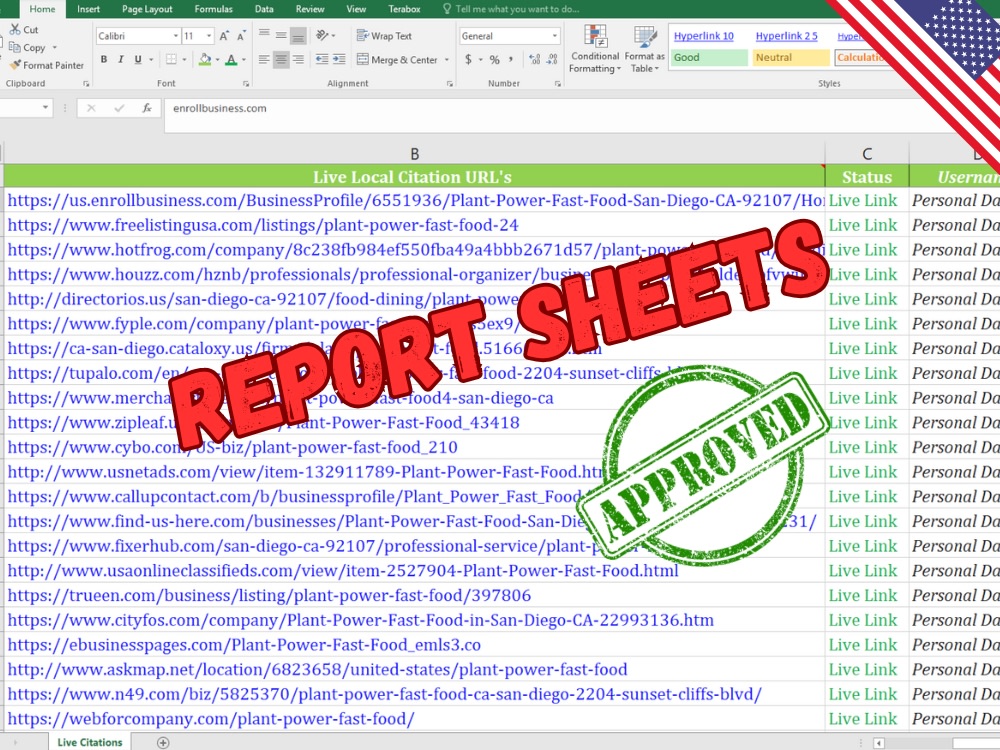This screenshot has height=750, width=1000.
Task: Click the formula bar Cancel X
Action: [x=91, y=108]
